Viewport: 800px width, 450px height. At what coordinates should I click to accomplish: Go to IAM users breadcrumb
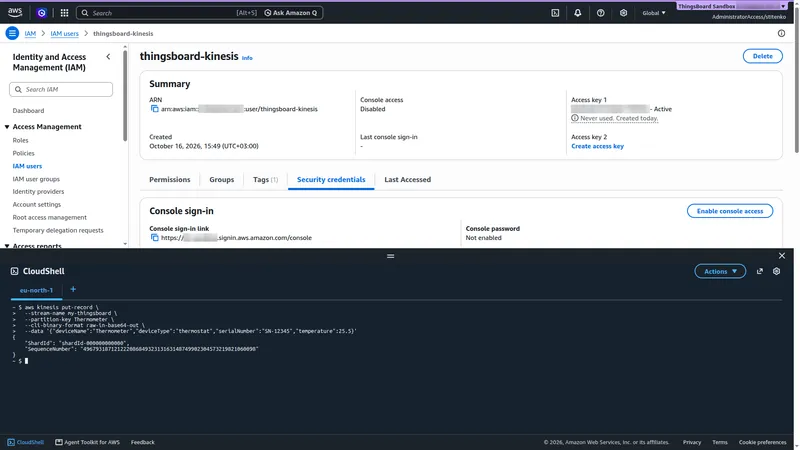64,33
